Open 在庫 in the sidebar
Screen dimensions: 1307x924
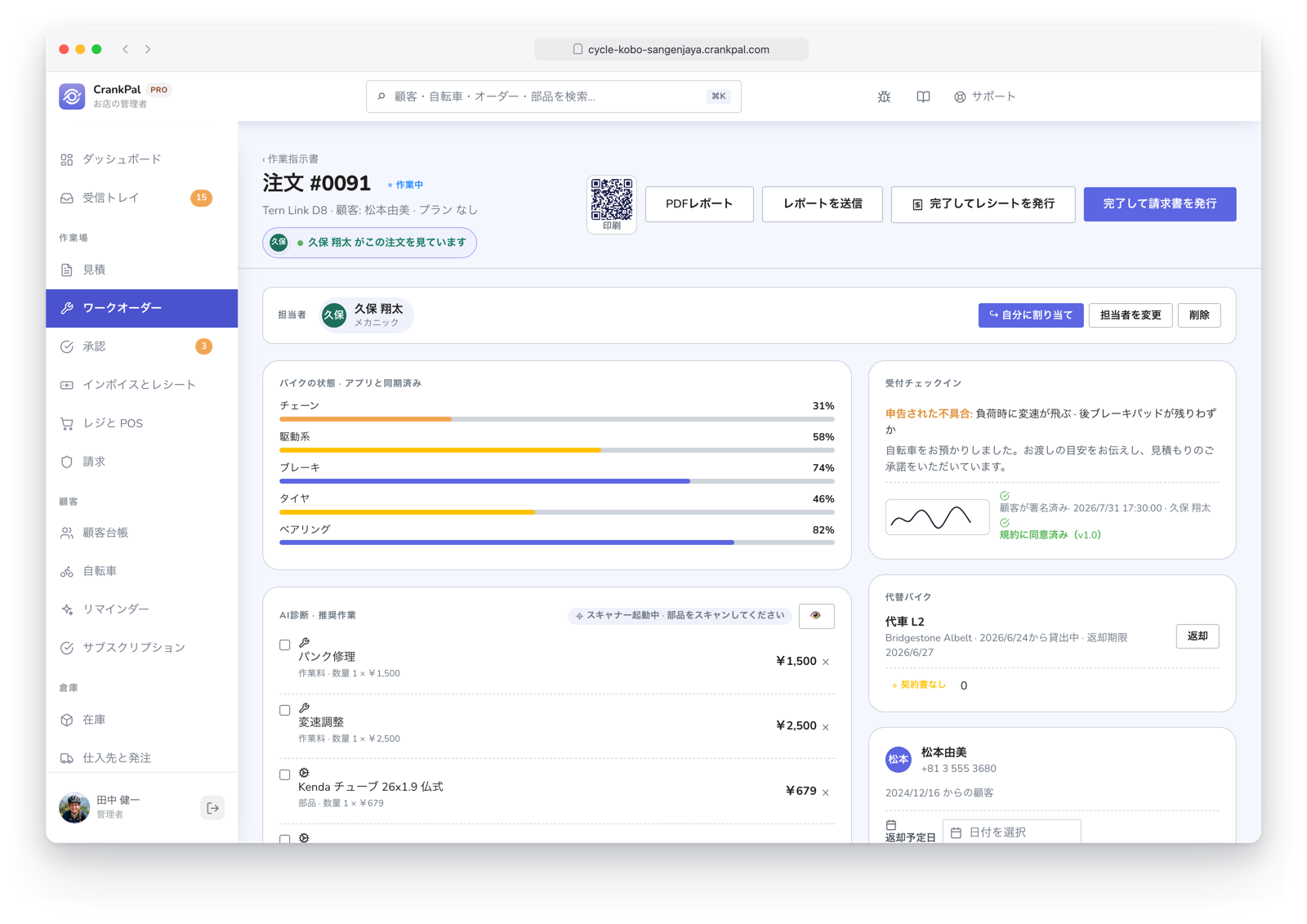tap(141, 720)
